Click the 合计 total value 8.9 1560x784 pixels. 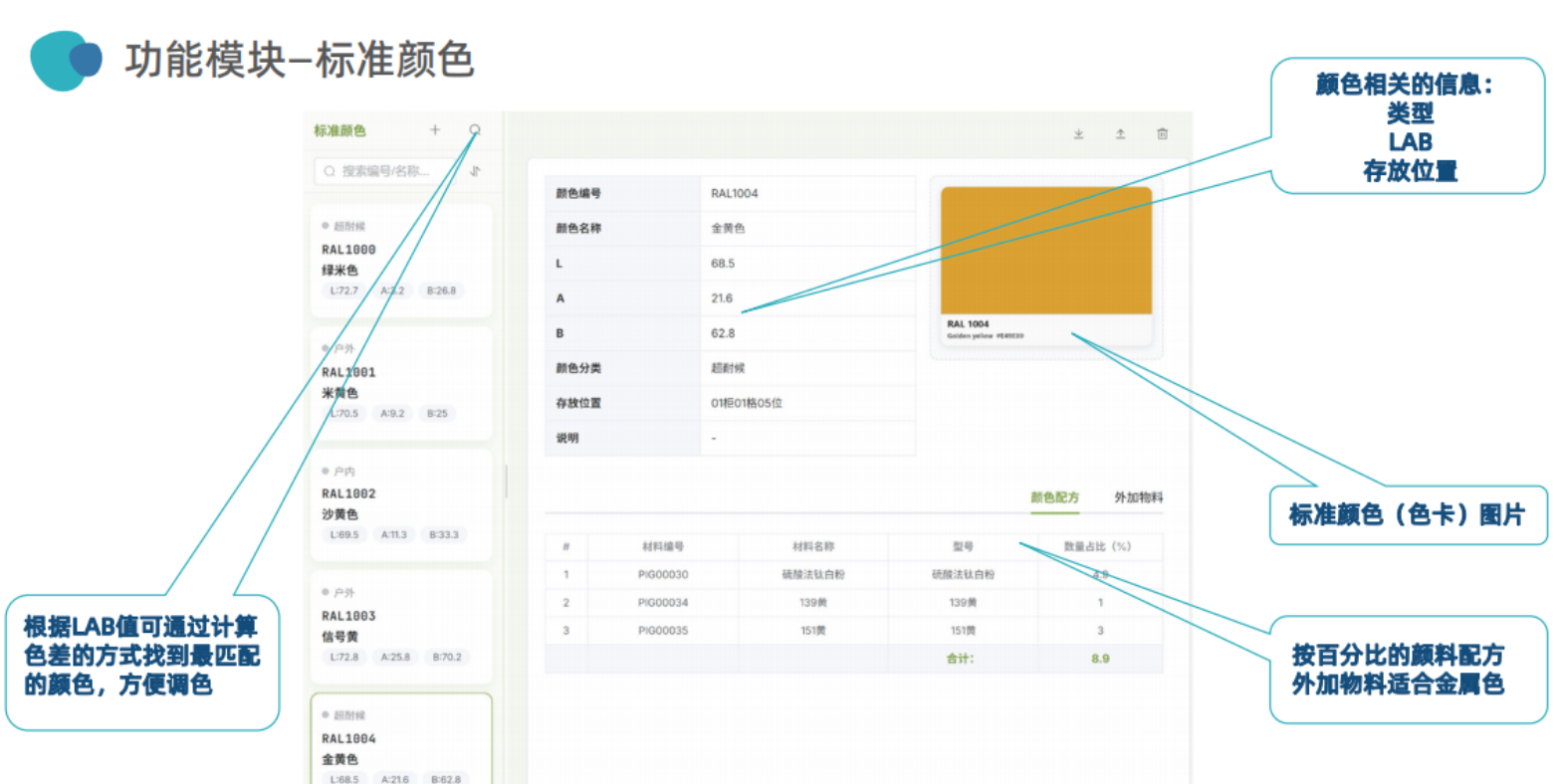(1100, 659)
